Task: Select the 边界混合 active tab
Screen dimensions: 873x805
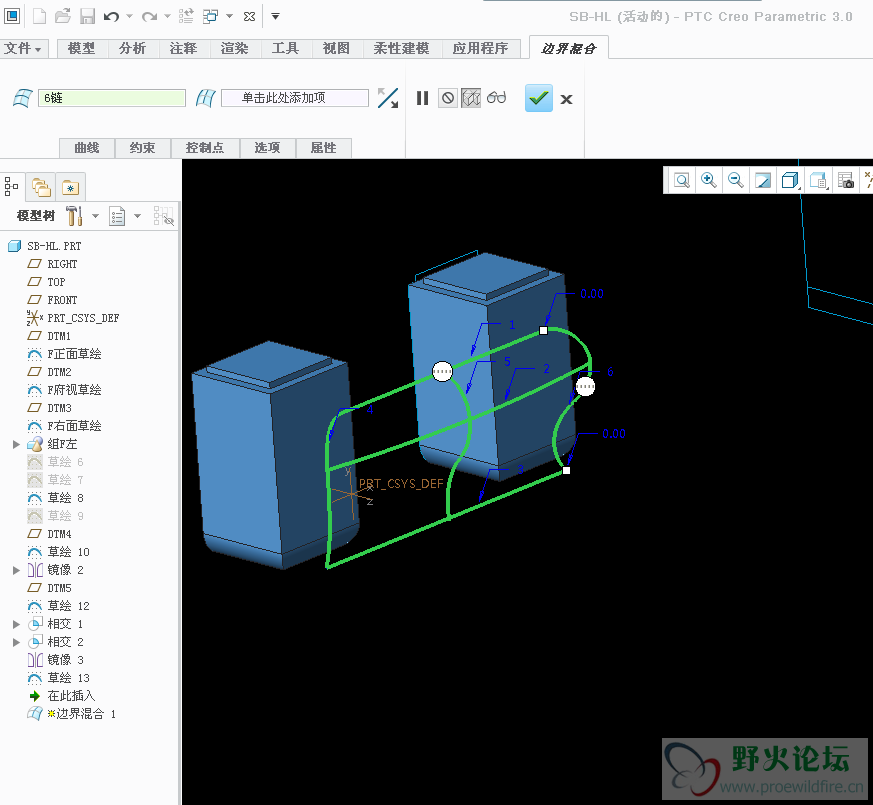Action: tap(568, 48)
